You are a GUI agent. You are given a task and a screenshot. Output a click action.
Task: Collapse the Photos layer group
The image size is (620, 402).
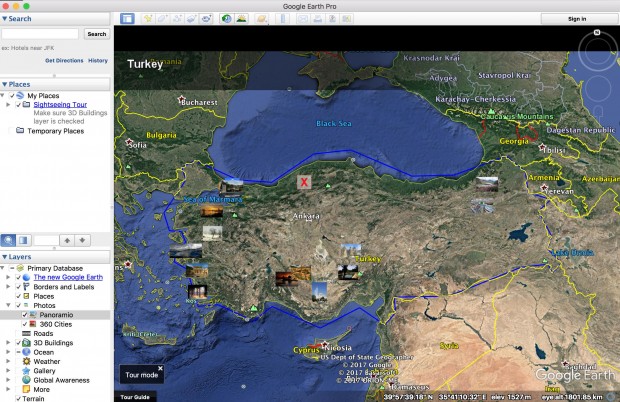[x=8, y=306]
